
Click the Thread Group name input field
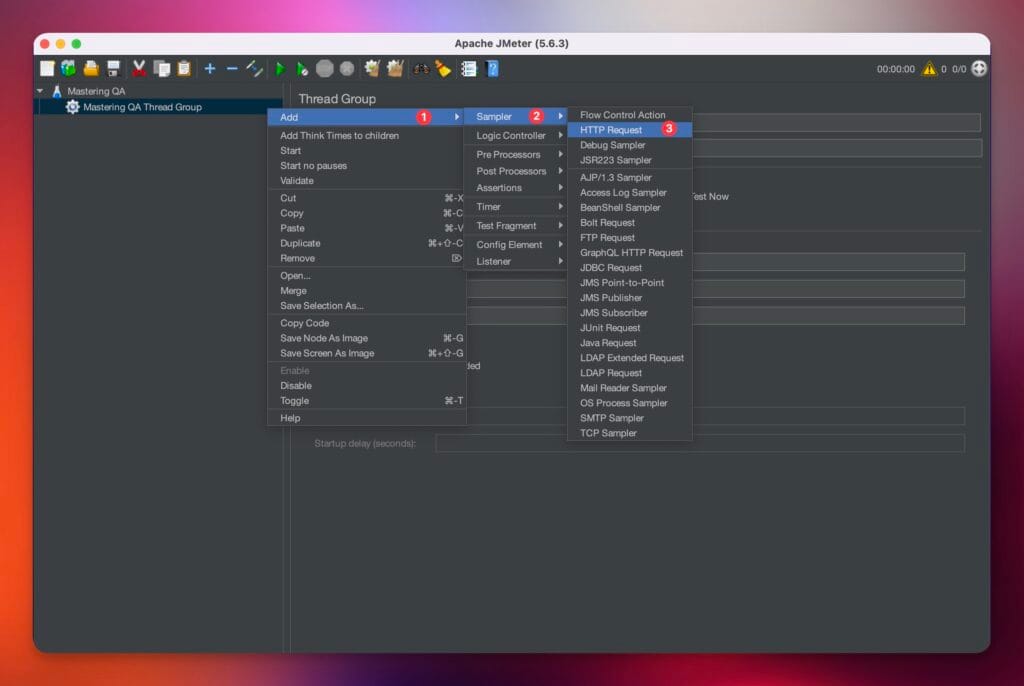tap(836, 122)
